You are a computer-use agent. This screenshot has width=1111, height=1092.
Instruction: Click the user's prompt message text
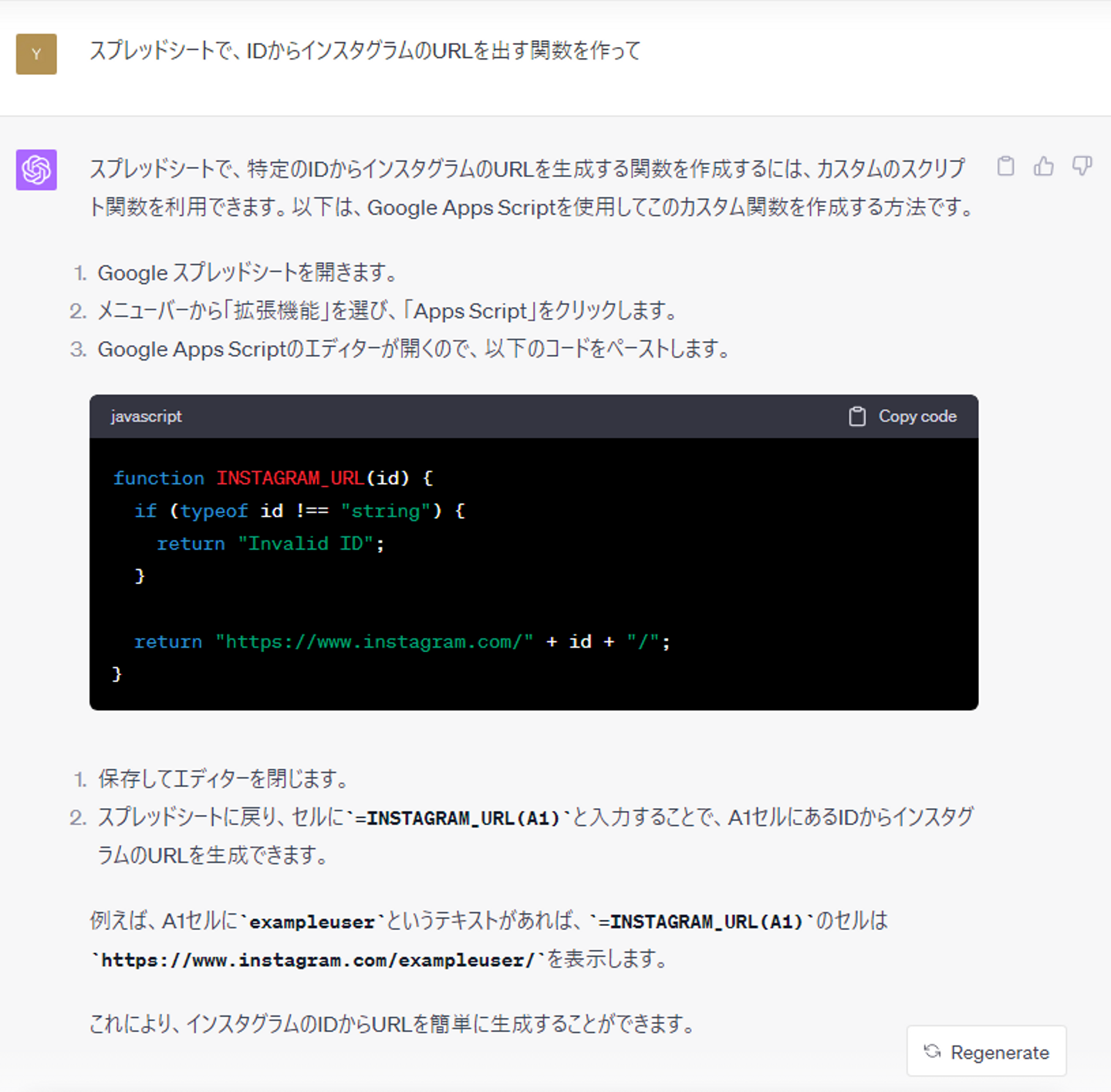365,51
